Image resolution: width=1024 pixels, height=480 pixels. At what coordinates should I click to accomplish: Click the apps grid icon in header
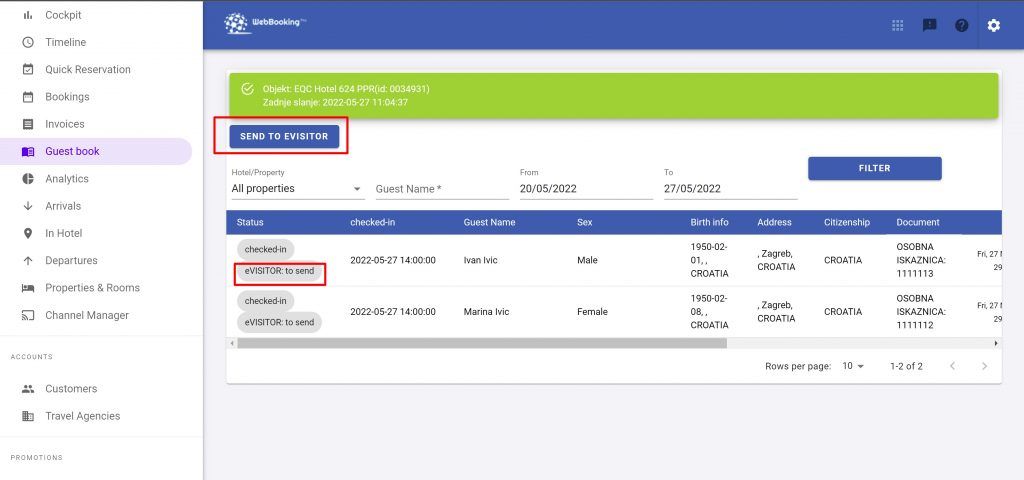tap(897, 25)
